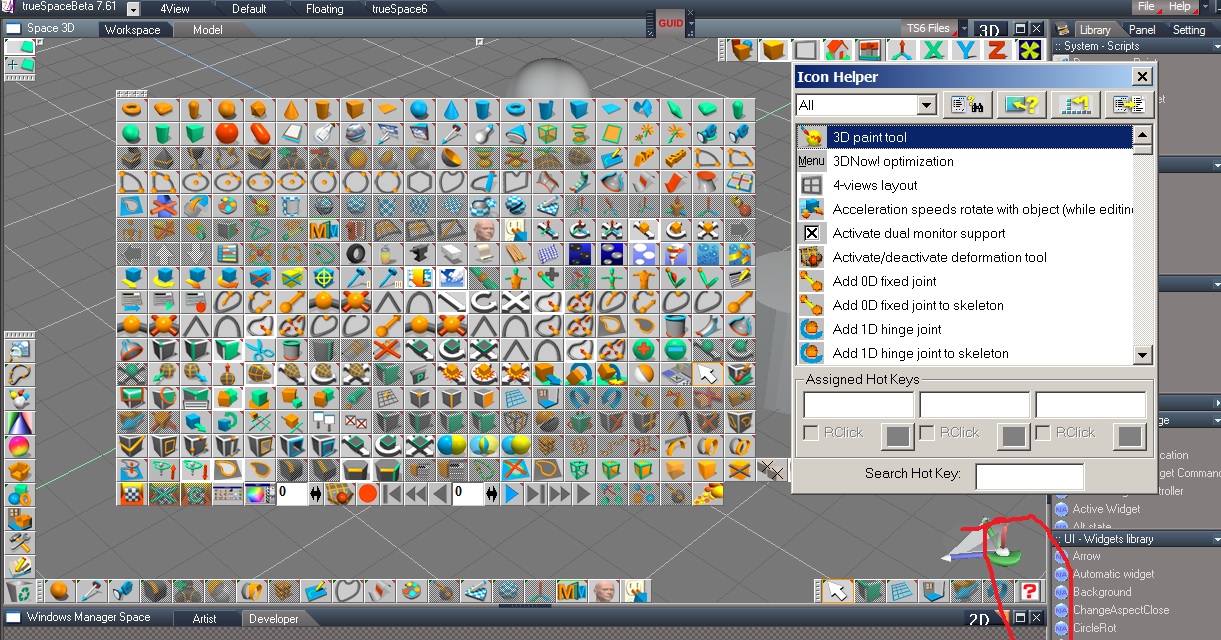Select 'Activate dual monitor support' entry
Viewport: 1221px width, 640px height.
919,233
